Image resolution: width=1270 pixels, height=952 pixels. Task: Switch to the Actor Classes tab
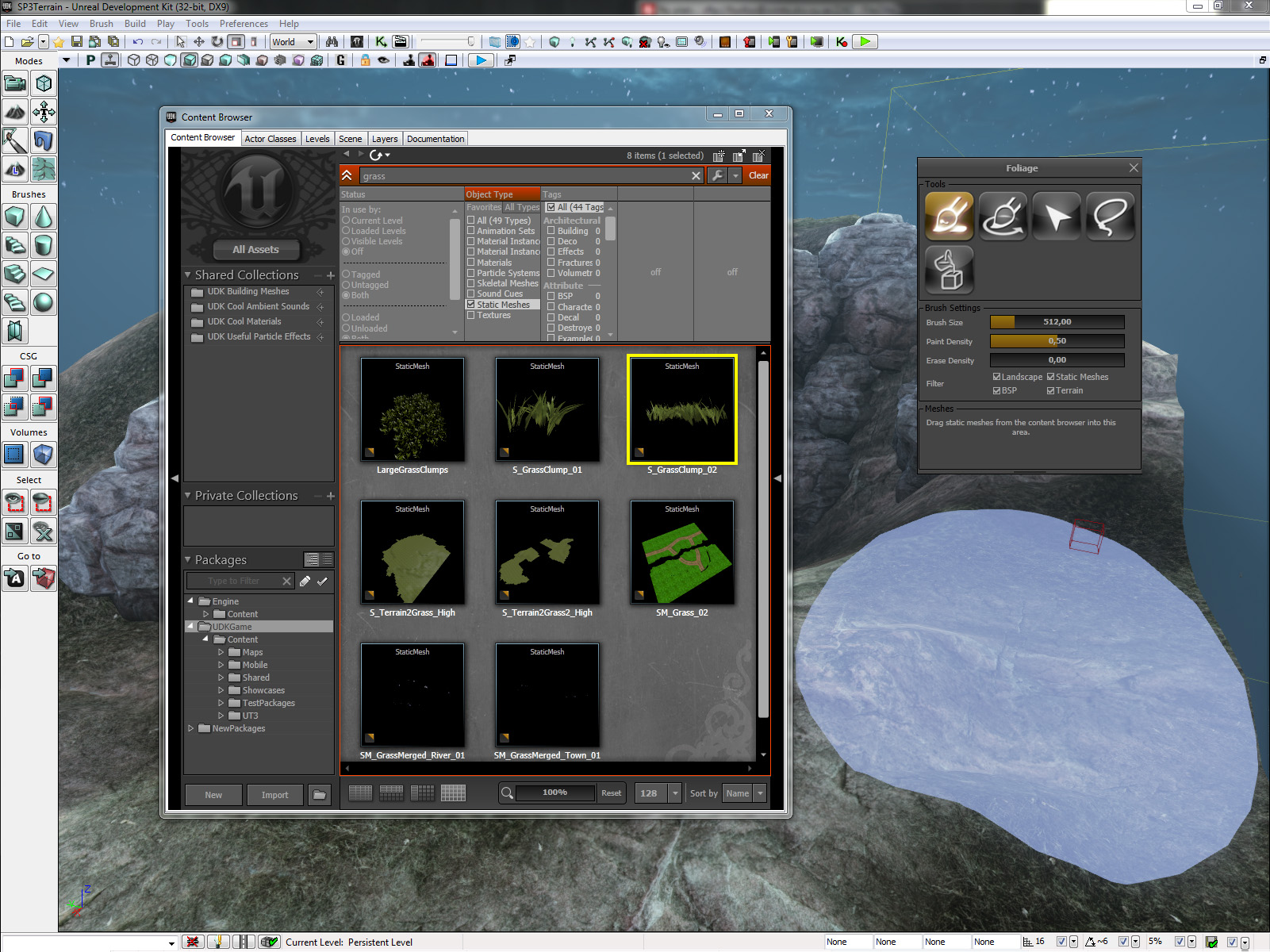(x=270, y=139)
